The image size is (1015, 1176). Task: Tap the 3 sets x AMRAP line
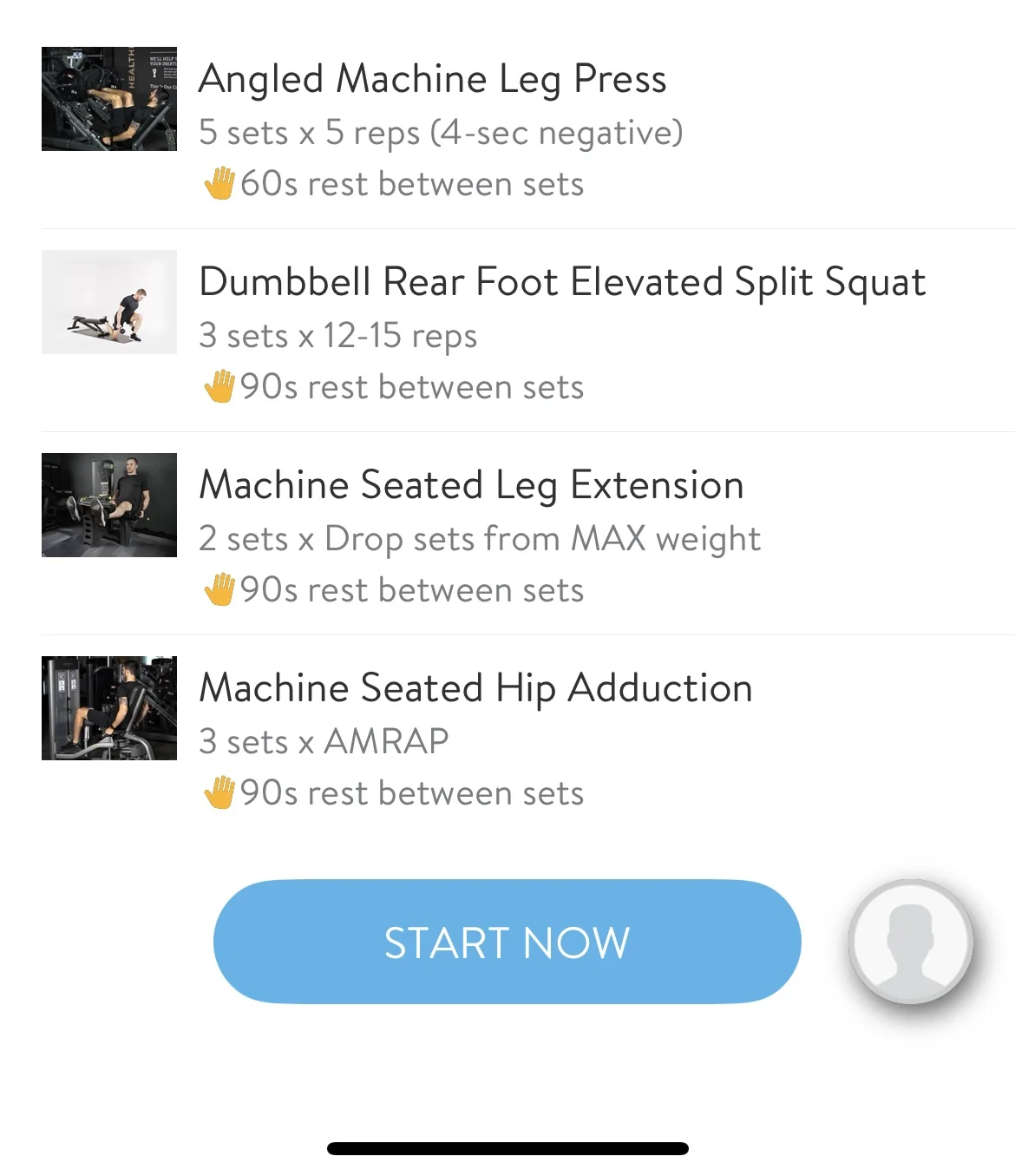[x=324, y=742]
